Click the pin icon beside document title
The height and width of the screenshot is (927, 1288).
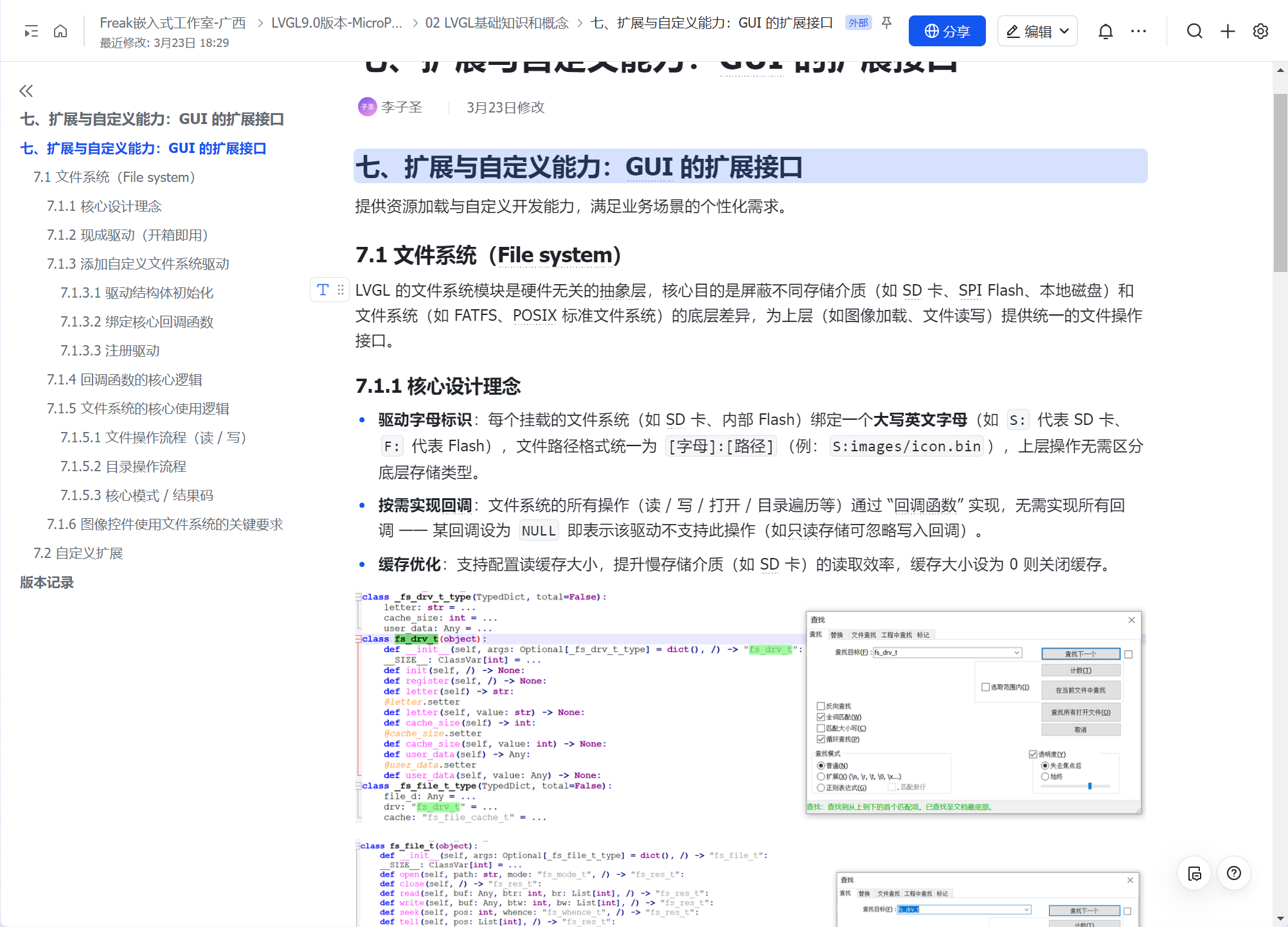point(887,23)
